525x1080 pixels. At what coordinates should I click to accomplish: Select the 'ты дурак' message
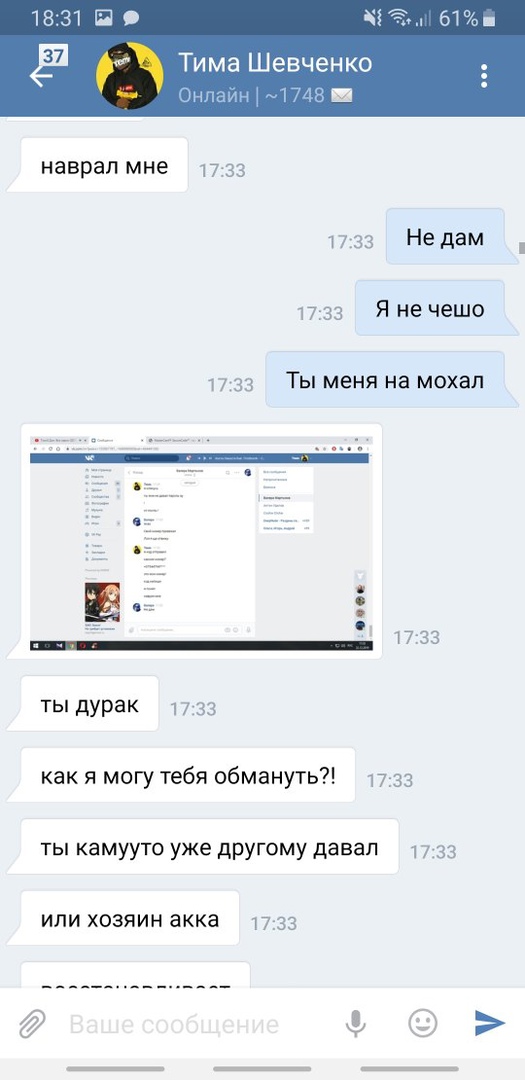(x=90, y=705)
